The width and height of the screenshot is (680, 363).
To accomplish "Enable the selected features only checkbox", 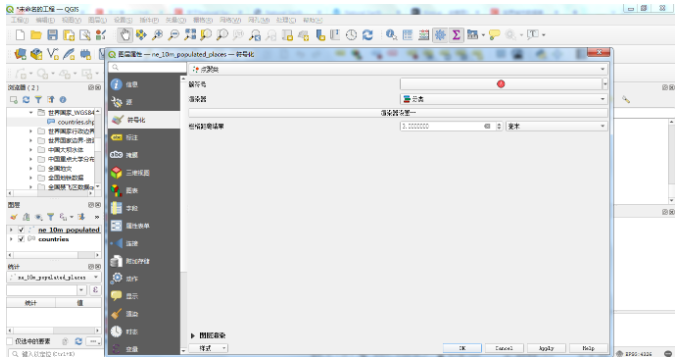I will (x=10, y=342).
